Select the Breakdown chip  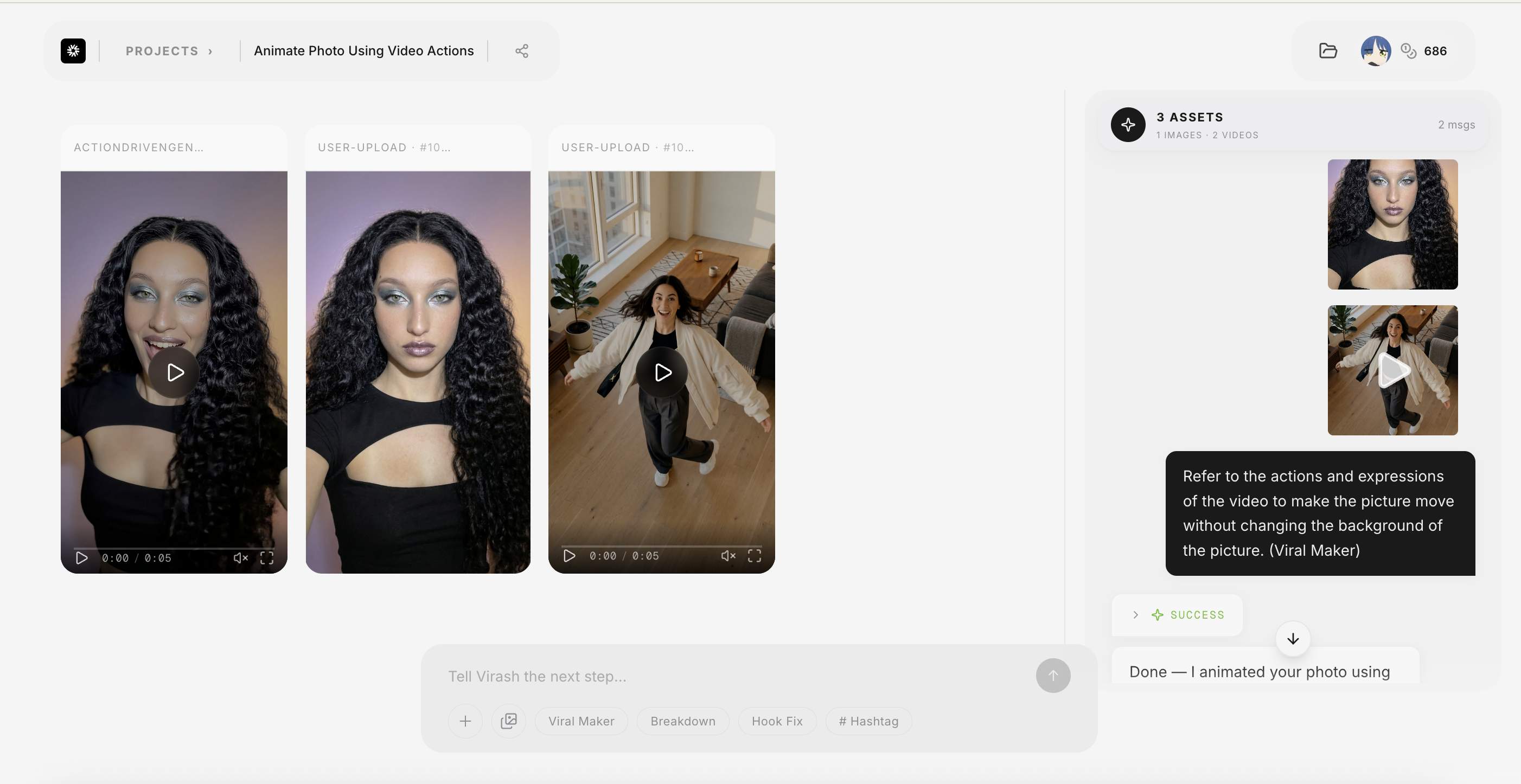[682, 721]
